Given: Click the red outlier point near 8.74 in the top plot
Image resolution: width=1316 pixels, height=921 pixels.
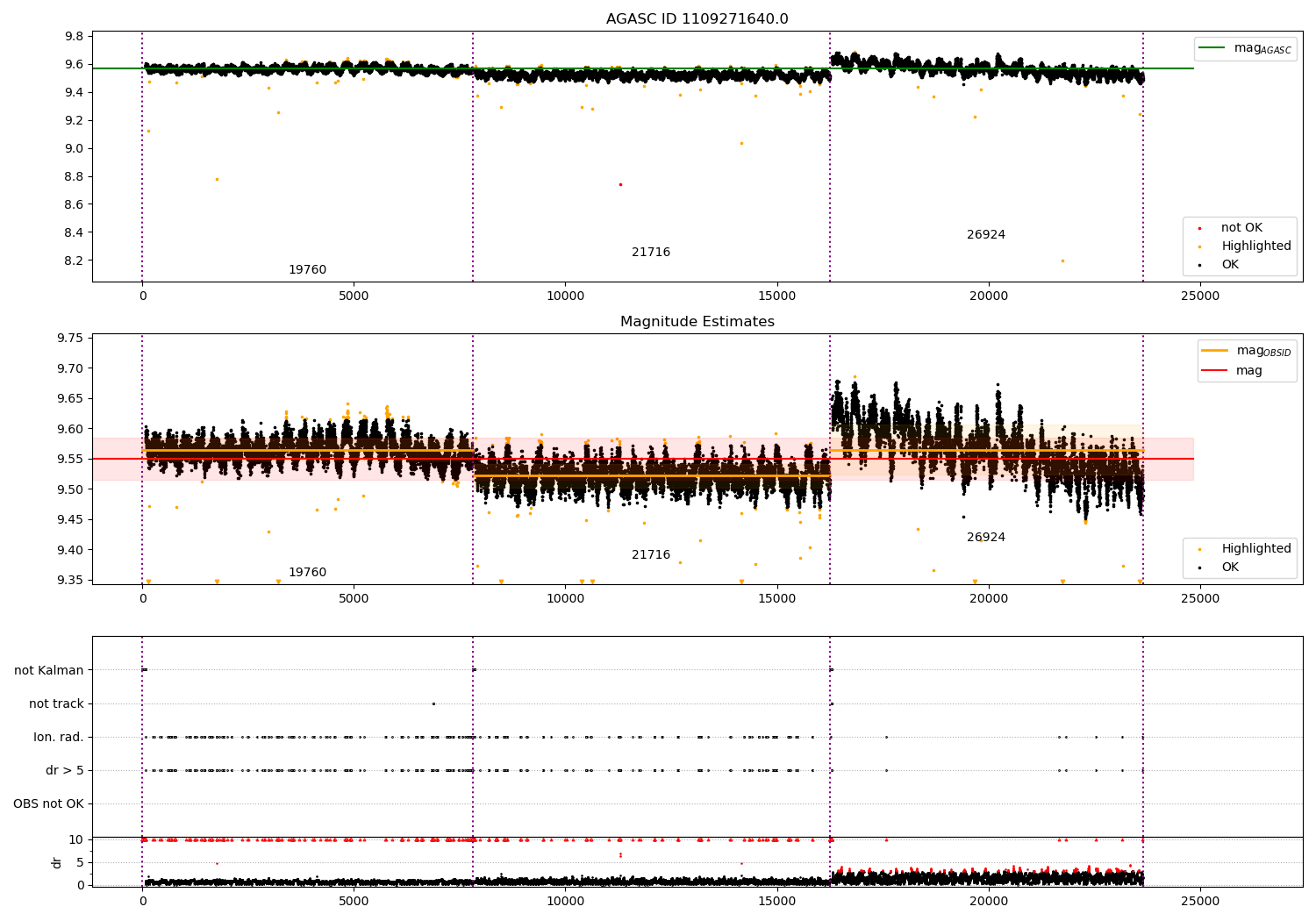Looking at the screenshot, I should pyautogui.click(x=620, y=185).
